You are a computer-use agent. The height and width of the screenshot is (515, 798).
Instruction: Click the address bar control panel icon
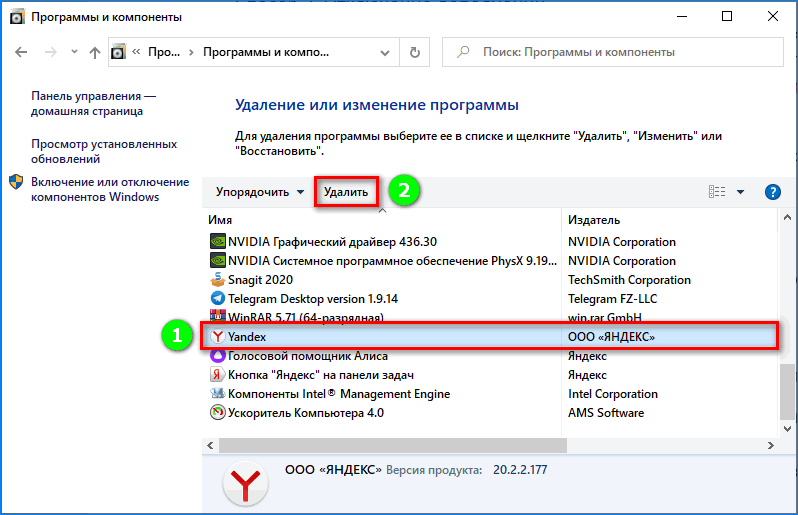click(118, 52)
